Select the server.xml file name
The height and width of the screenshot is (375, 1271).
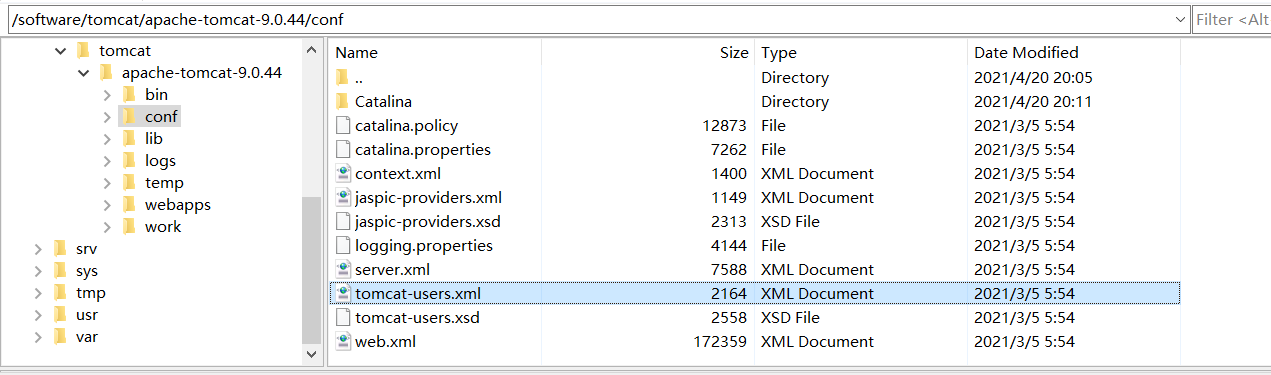[x=392, y=270]
